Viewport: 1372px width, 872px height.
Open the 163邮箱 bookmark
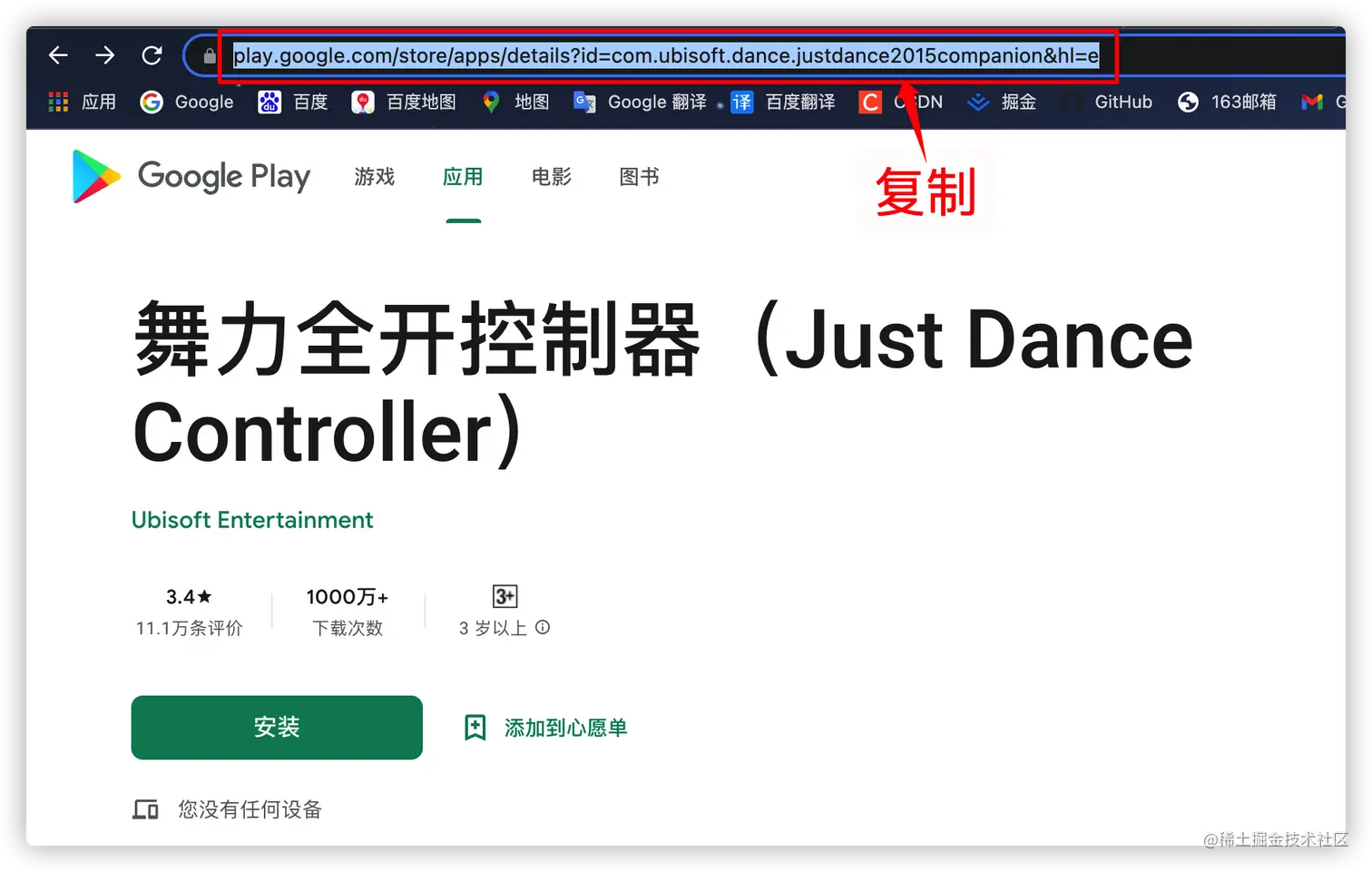tap(1227, 102)
